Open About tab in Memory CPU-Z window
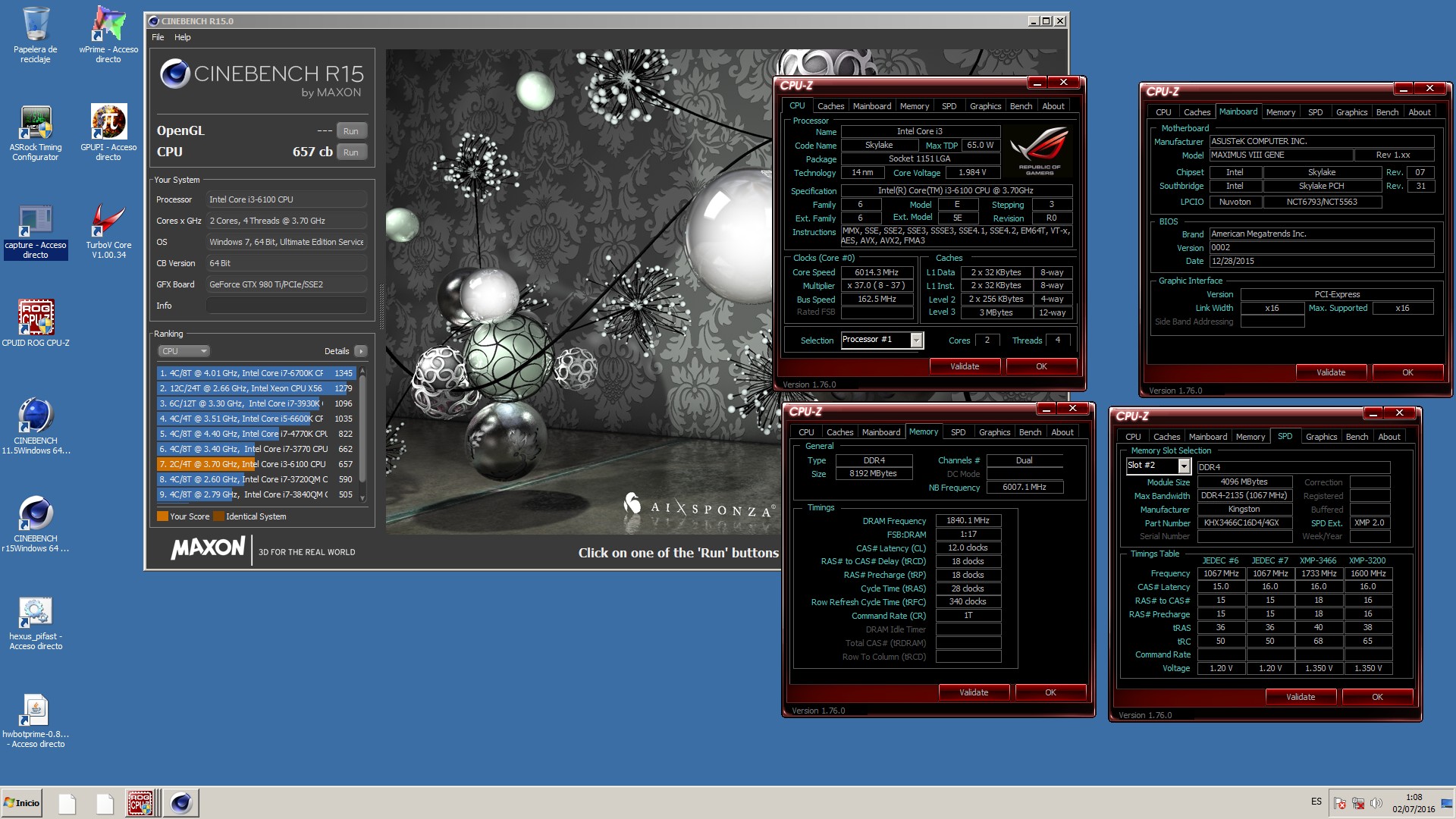 click(1062, 432)
